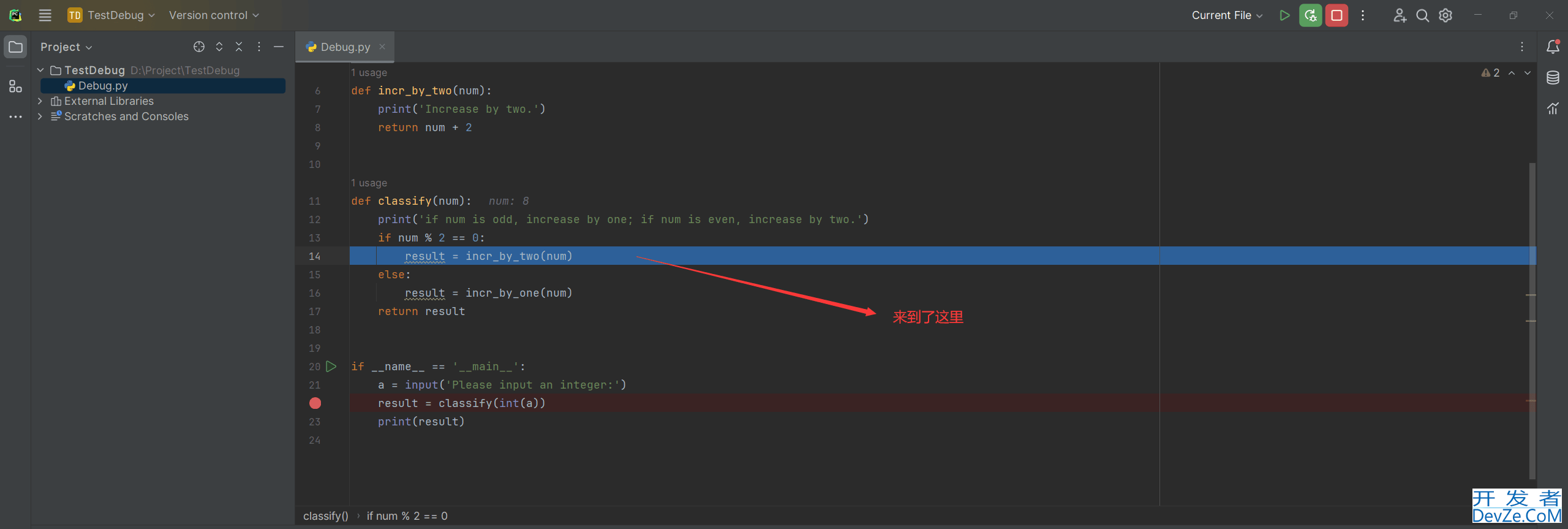Place the cursor in 'return num + 2' on line 8
This screenshot has height=529, width=1568.
424,127
